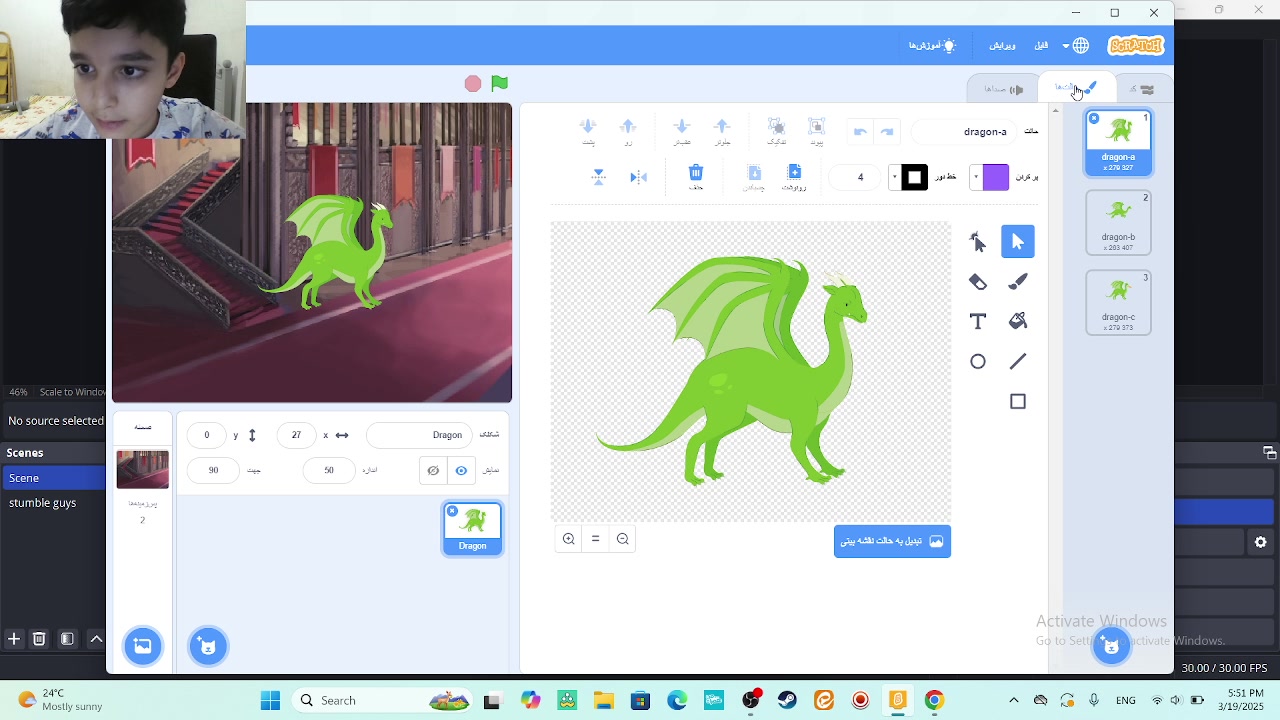The height and width of the screenshot is (720, 1280).
Task: Click the Send to Back icon
Action: [x=588, y=130]
